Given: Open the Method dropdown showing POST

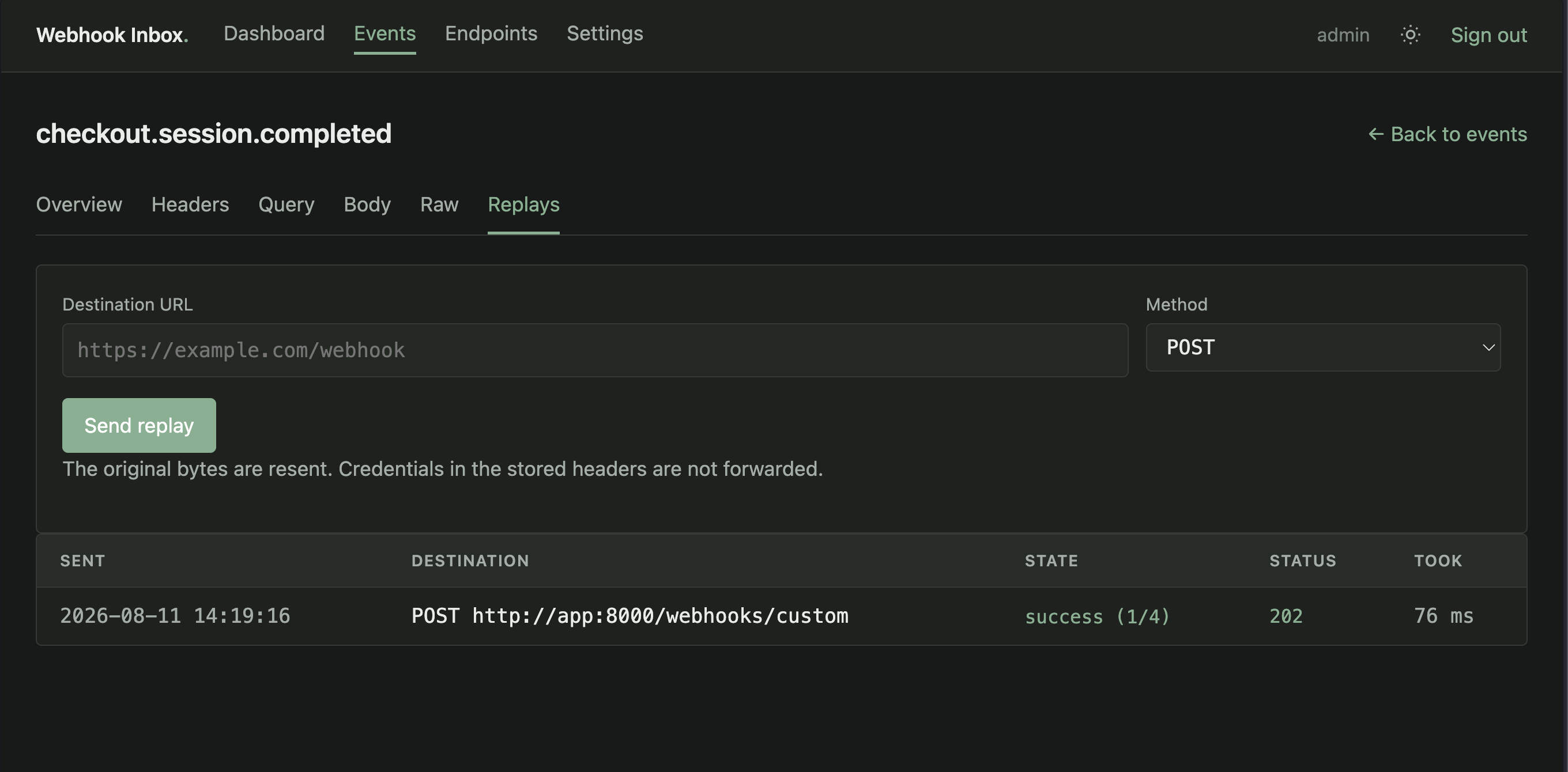Looking at the screenshot, I should pos(1322,347).
